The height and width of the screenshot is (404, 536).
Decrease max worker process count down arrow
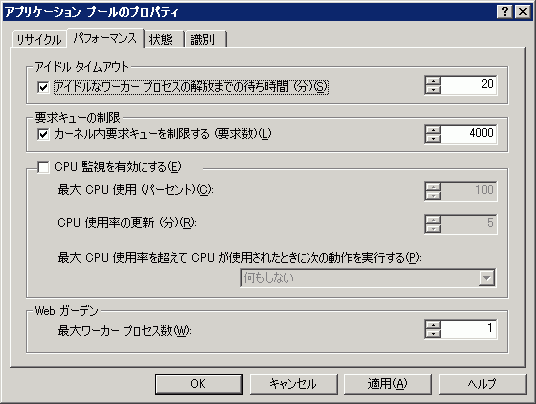[x=433, y=334]
